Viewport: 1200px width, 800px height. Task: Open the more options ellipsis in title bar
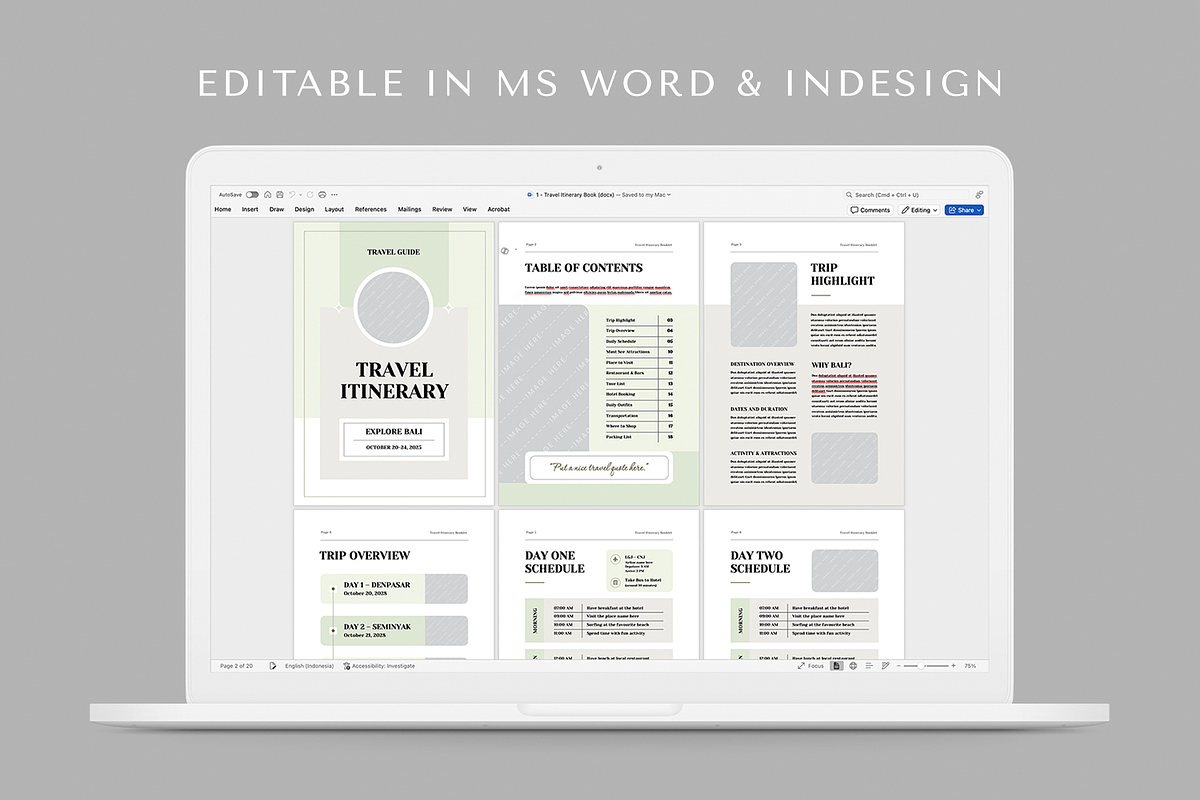[x=335, y=195]
